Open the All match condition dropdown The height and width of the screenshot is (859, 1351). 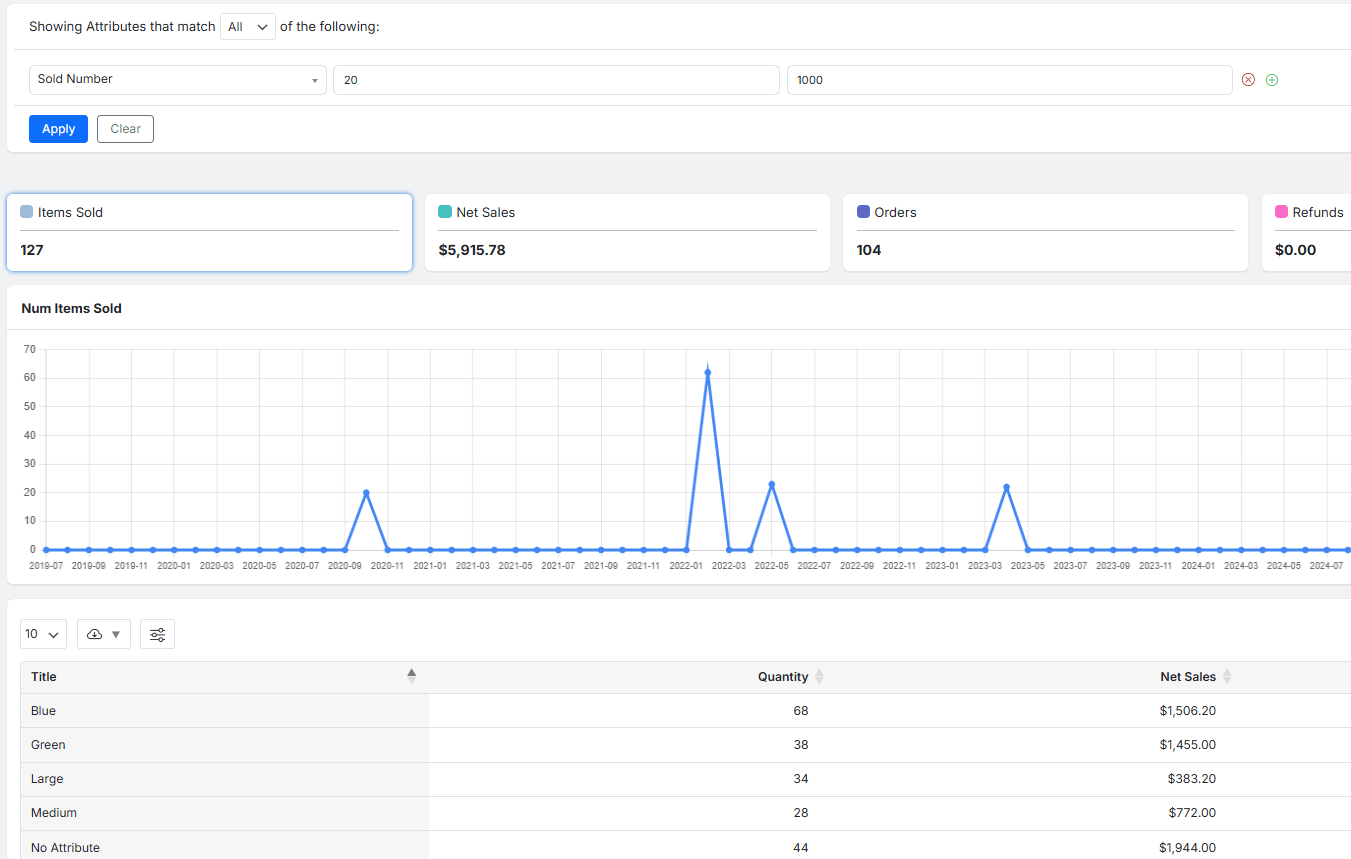247,26
